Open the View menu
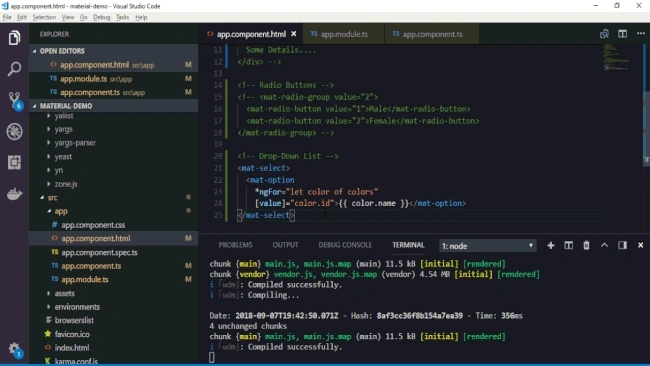This screenshot has width=650, height=366. coord(68,17)
